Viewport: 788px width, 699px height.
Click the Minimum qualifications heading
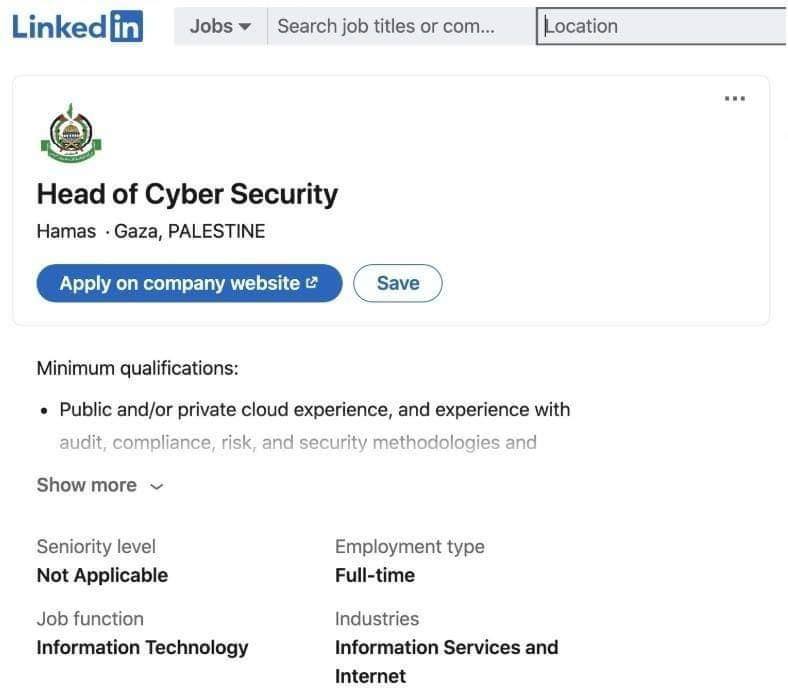pos(138,368)
